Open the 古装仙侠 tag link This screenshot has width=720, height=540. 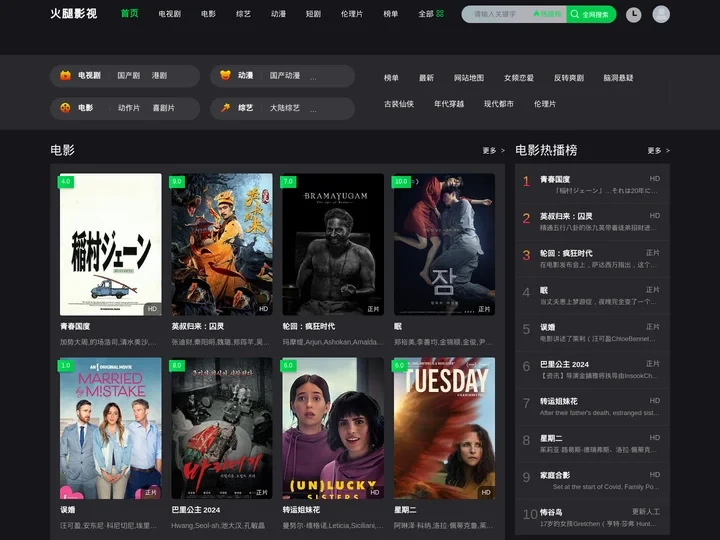(399, 104)
